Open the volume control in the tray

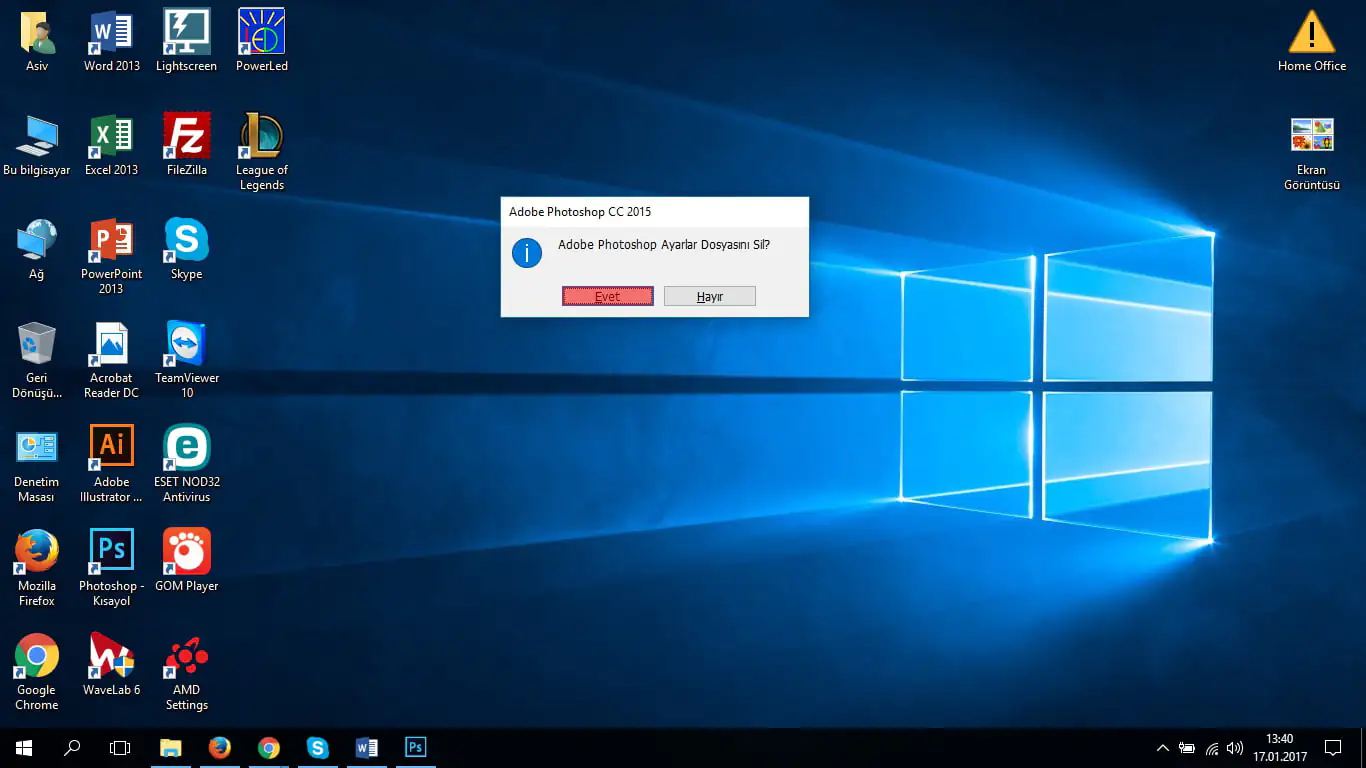click(x=1235, y=747)
